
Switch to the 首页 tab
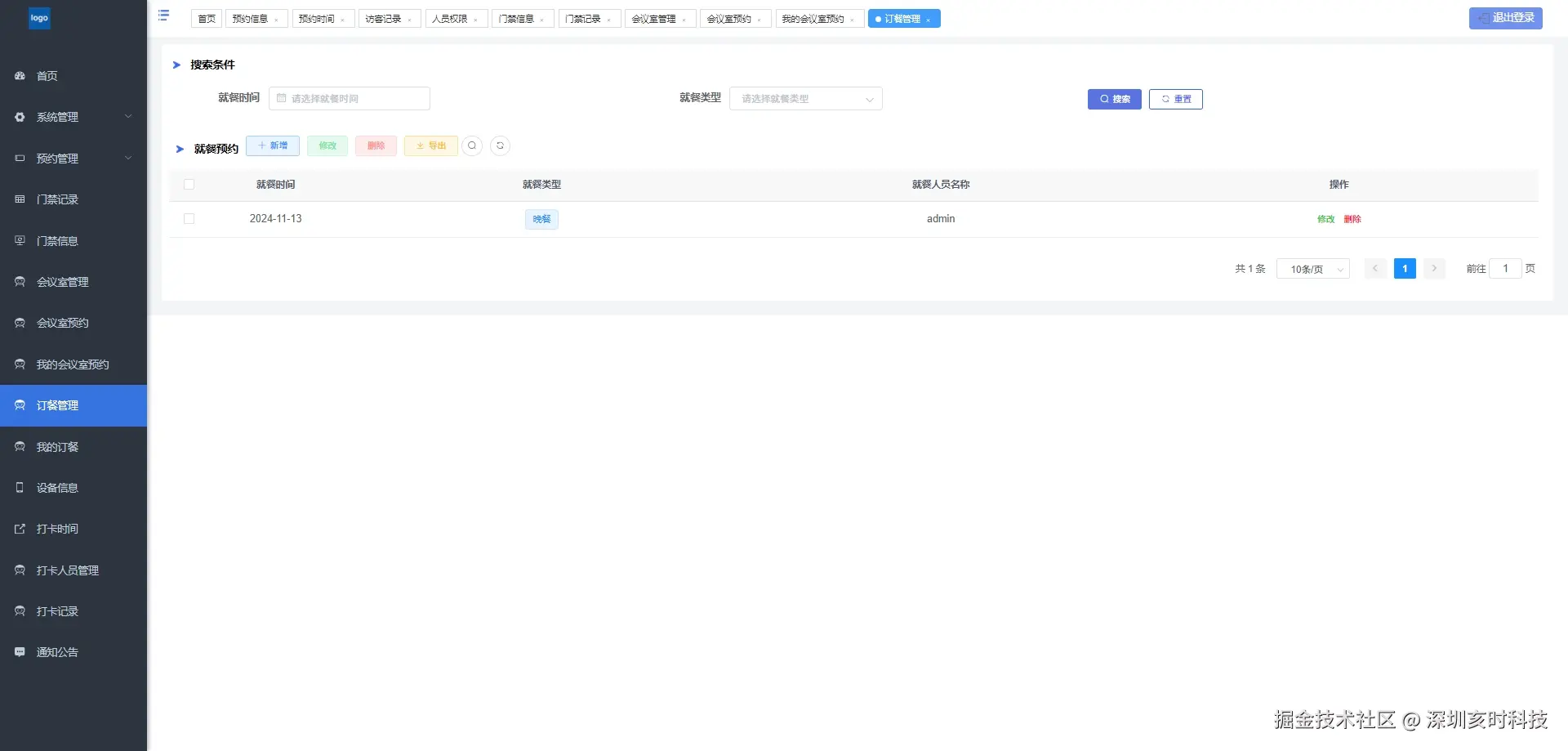tap(207, 19)
